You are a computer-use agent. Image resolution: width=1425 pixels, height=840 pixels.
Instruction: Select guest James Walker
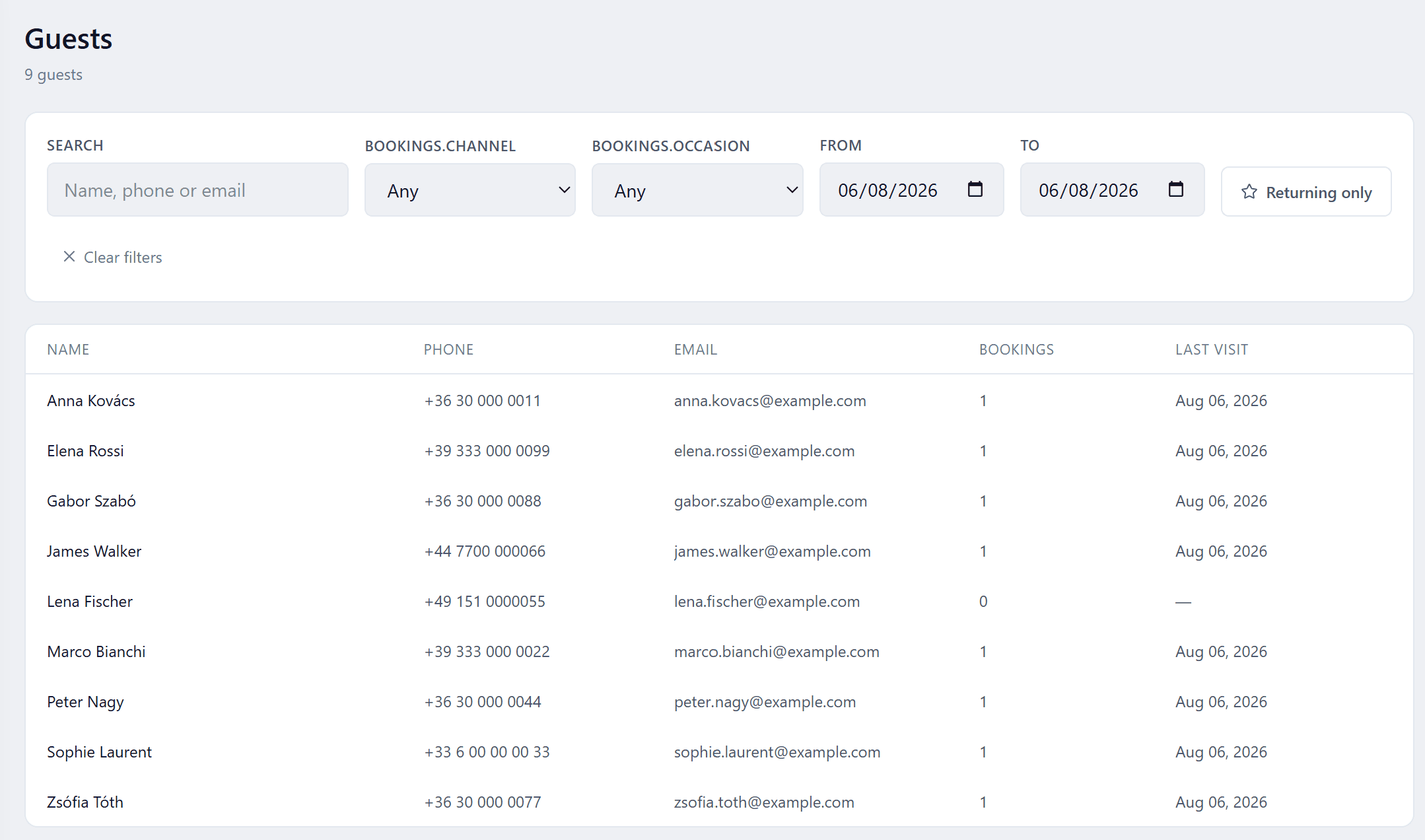click(94, 551)
